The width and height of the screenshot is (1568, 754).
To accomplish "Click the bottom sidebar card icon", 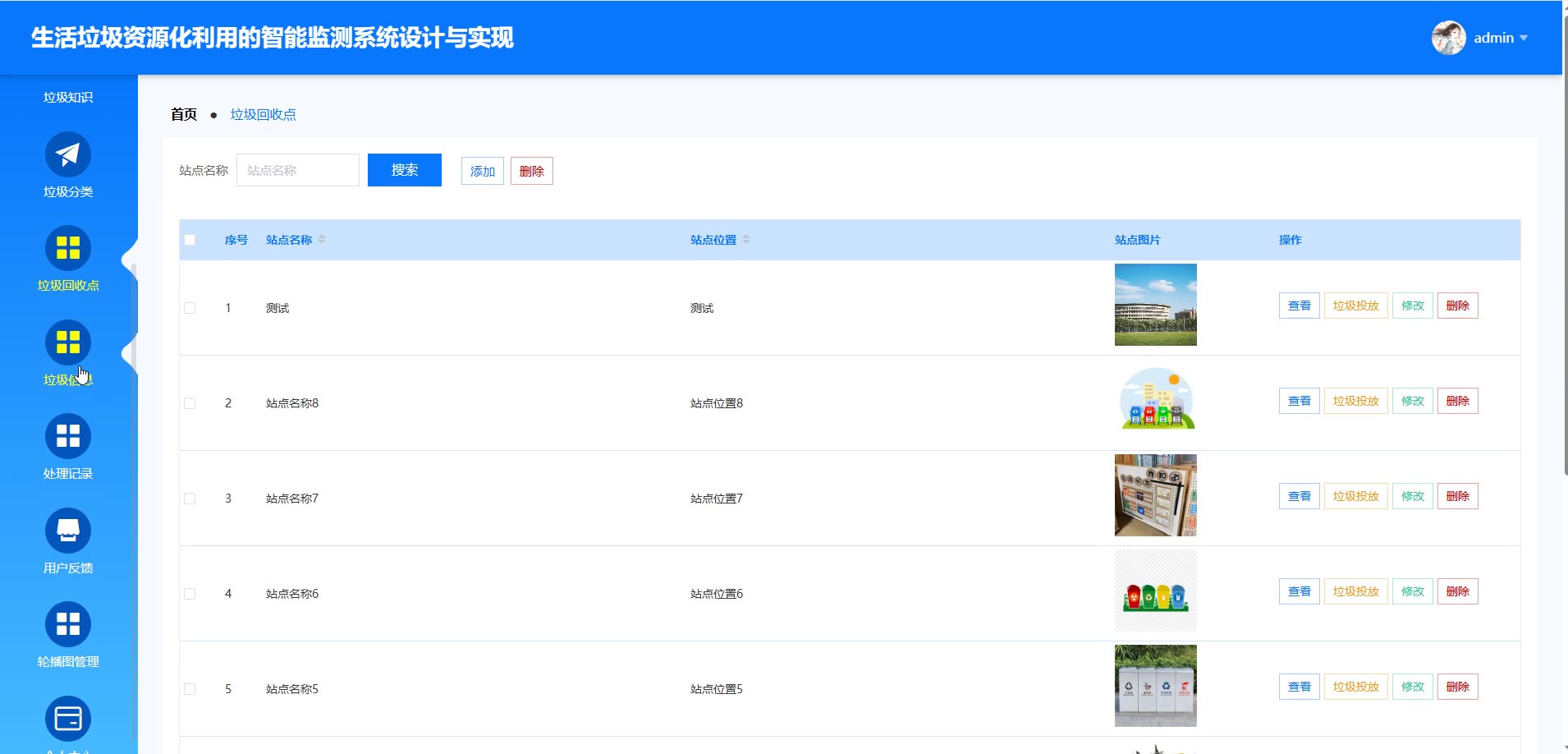I will [x=67, y=719].
